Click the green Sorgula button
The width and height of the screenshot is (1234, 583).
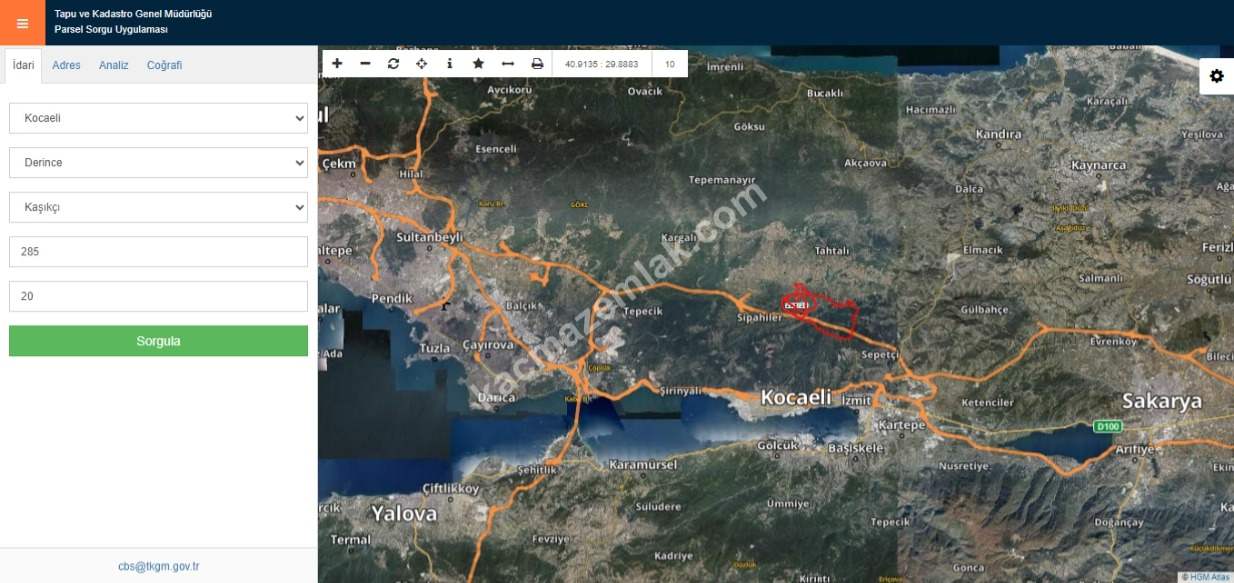pyautogui.click(x=158, y=341)
